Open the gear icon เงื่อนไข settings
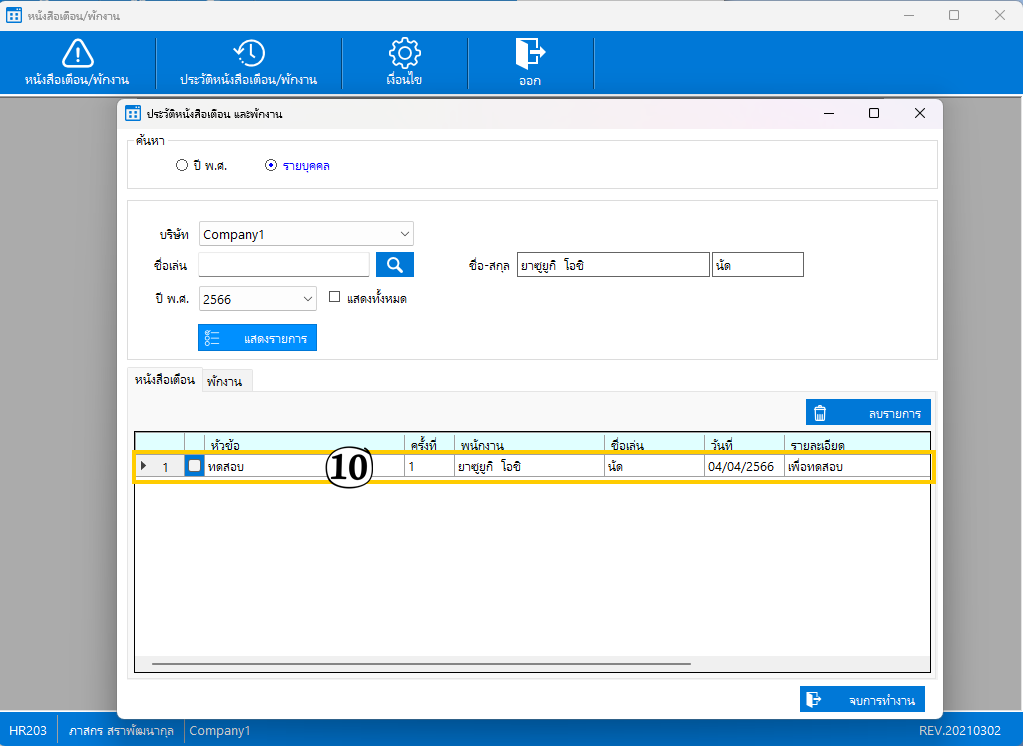The width and height of the screenshot is (1023, 746). pos(404,54)
